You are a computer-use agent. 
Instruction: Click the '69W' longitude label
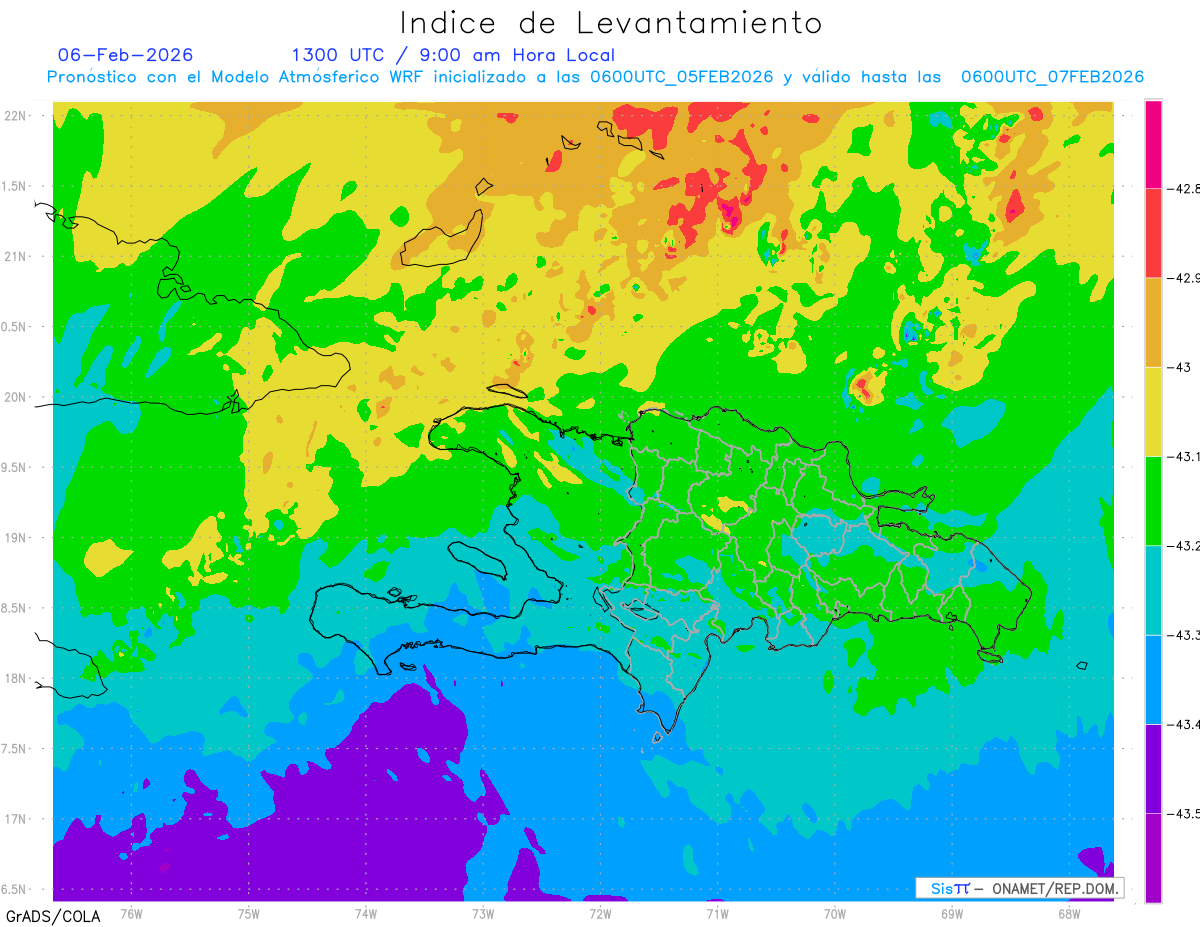pyautogui.click(x=952, y=913)
